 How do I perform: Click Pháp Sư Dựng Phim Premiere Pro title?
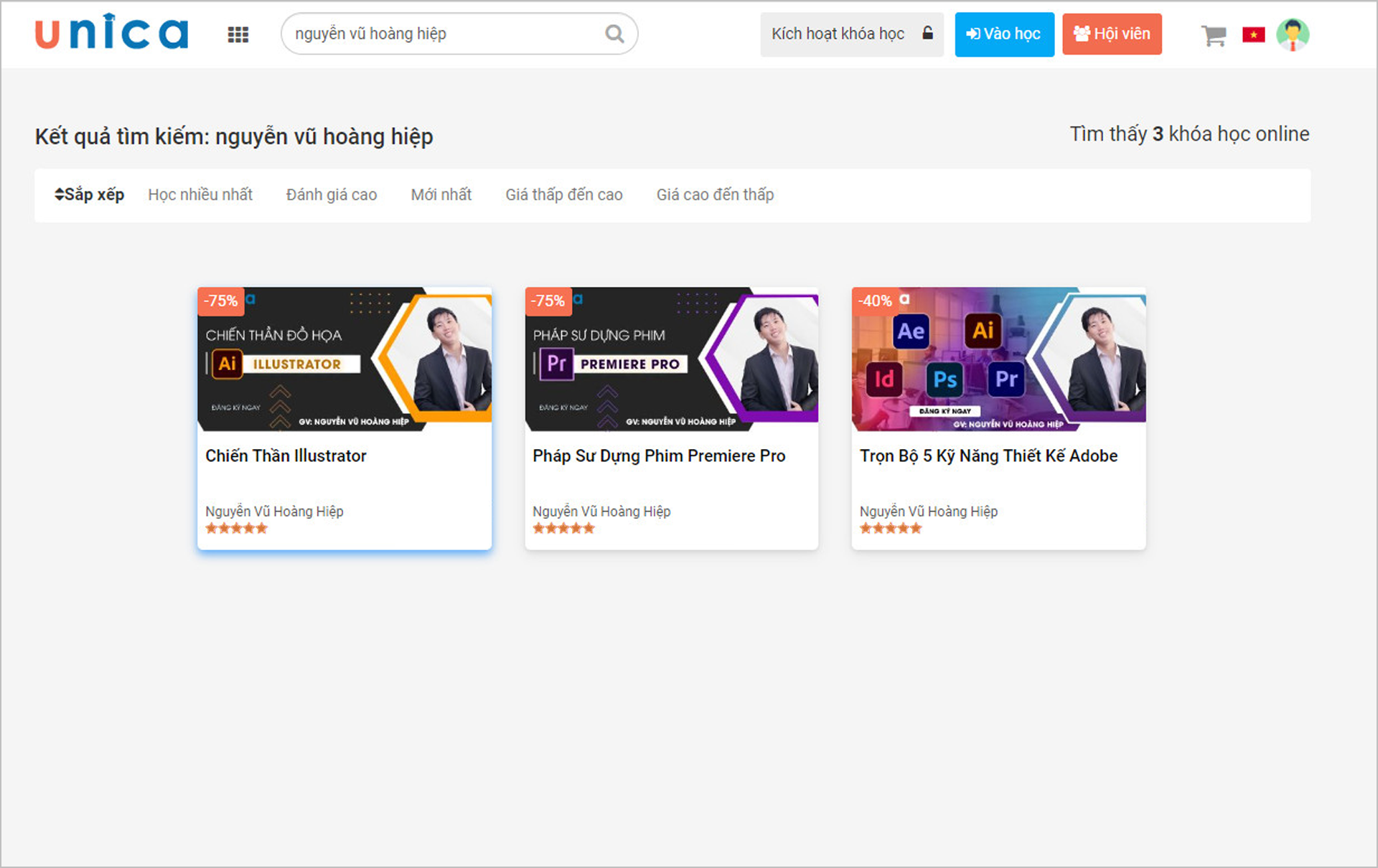coord(659,456)
